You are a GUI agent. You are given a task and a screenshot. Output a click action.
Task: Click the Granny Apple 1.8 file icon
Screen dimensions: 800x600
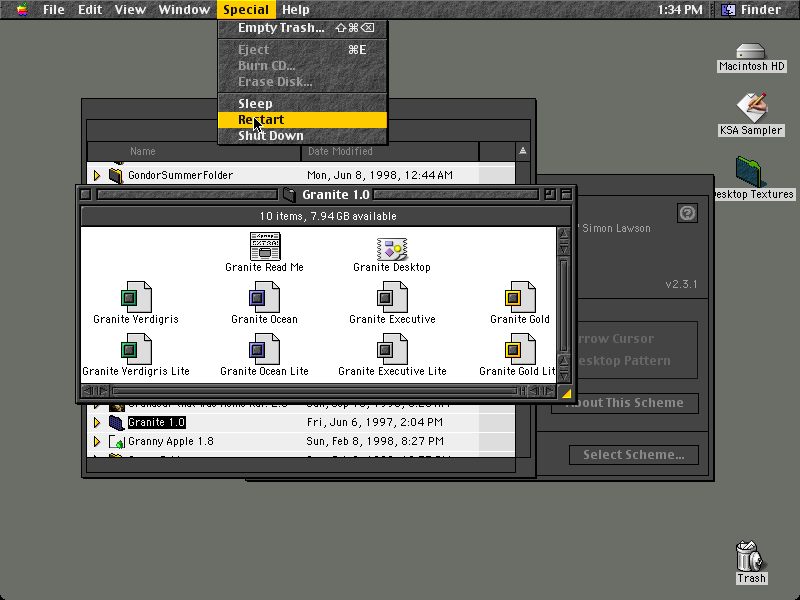(116, 441)
